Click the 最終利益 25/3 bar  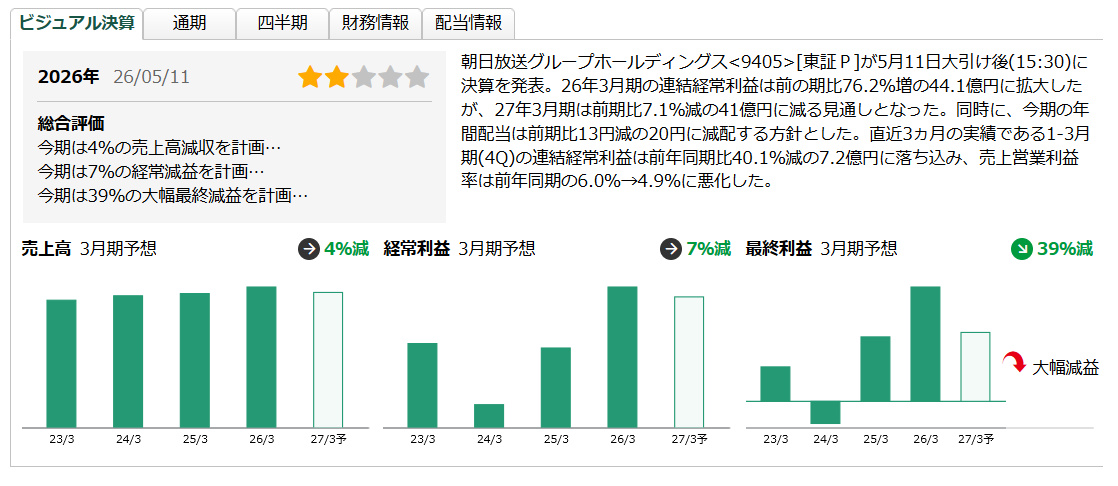pyautogui.click(x=876, y=368)
